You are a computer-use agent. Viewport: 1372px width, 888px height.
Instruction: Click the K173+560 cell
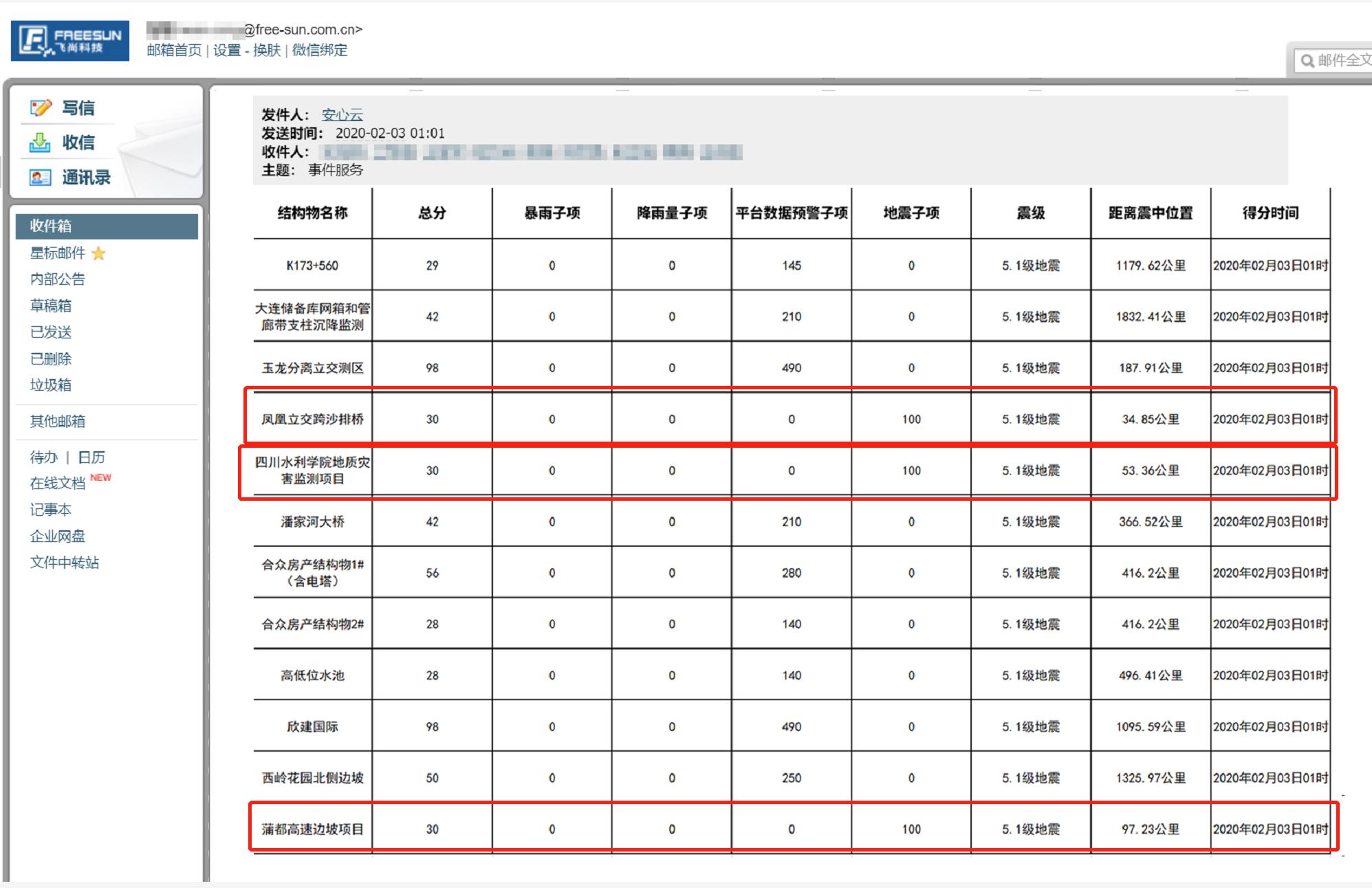(313, 266)
